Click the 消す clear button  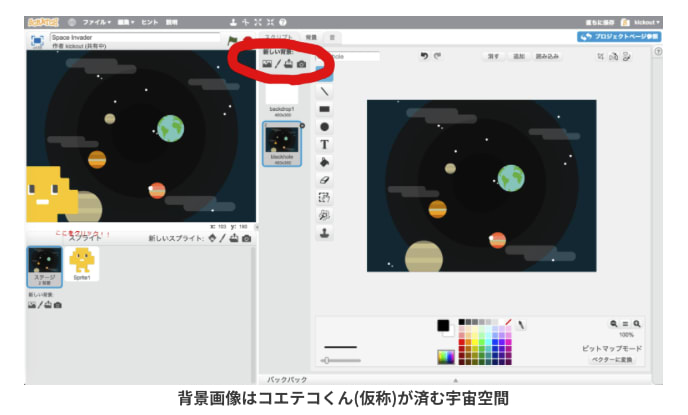click(x=493, y=56)
